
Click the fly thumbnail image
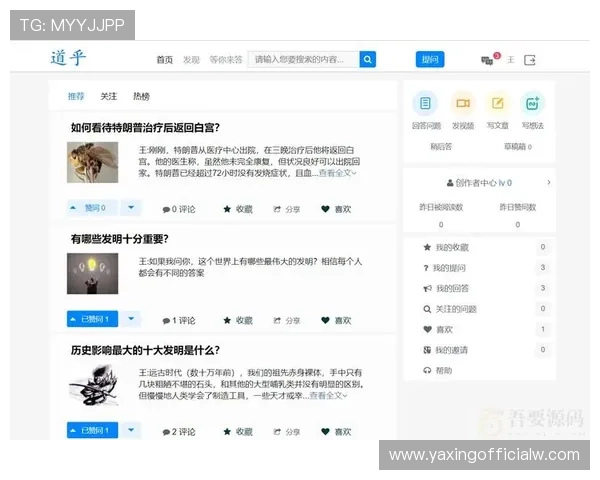point(93,162)
